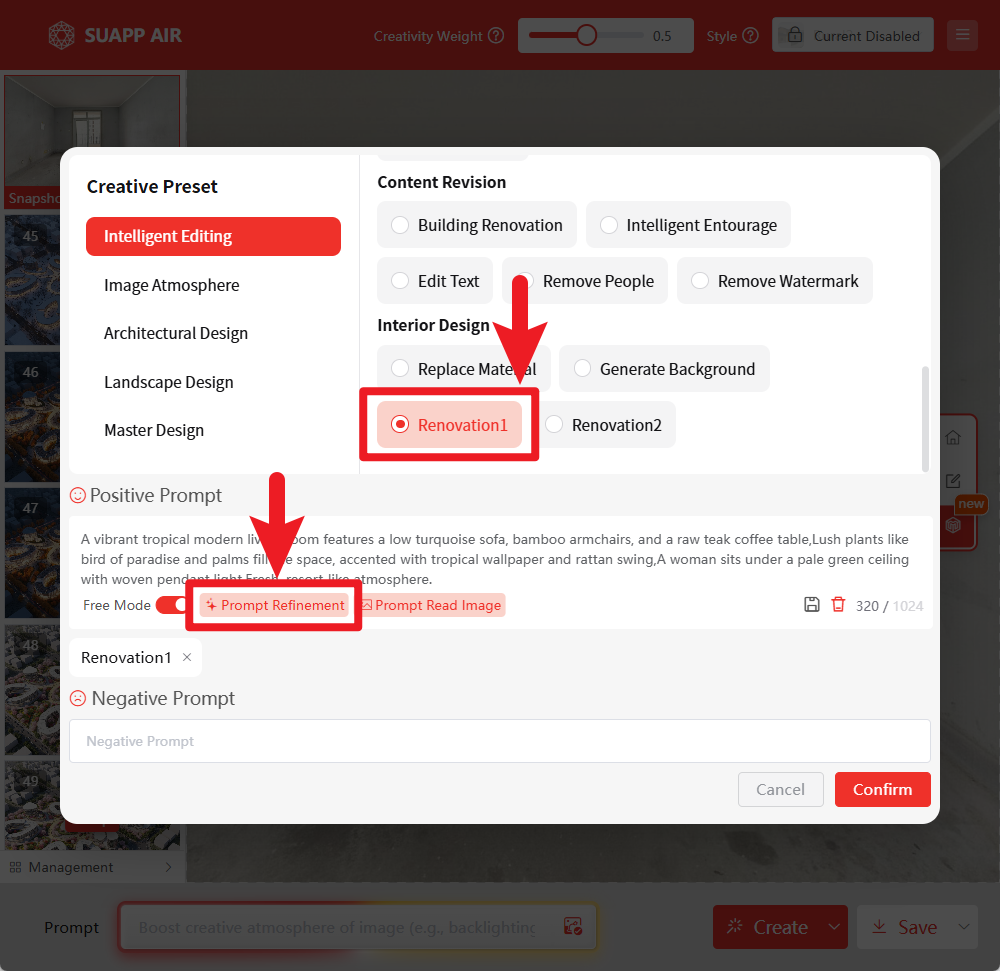Toggle the Free Mode switch
The image size is (1000, 971).
click(172, 605)
